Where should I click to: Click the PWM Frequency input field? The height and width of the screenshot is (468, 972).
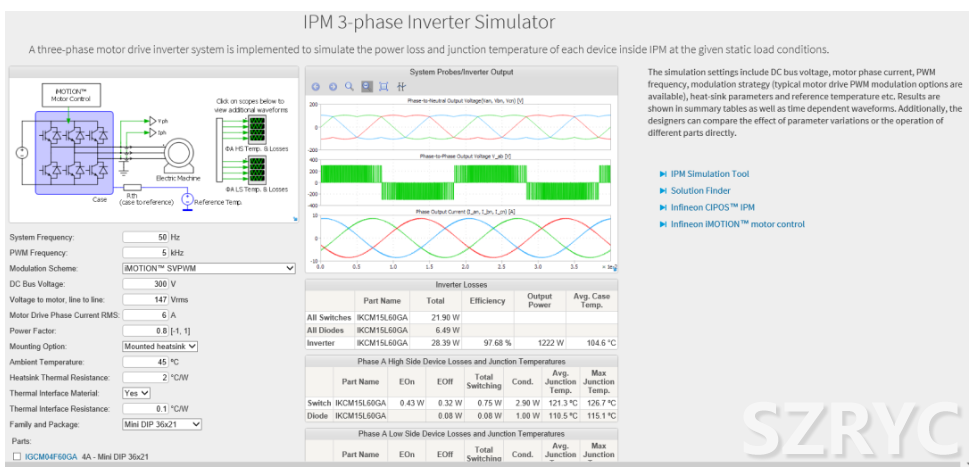(x=145, y=253)
